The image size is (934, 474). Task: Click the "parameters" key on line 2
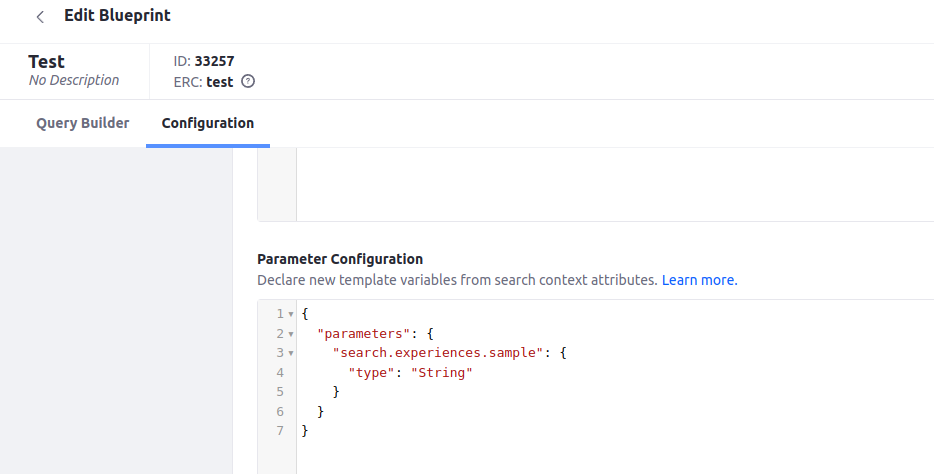tap(363, 333)
